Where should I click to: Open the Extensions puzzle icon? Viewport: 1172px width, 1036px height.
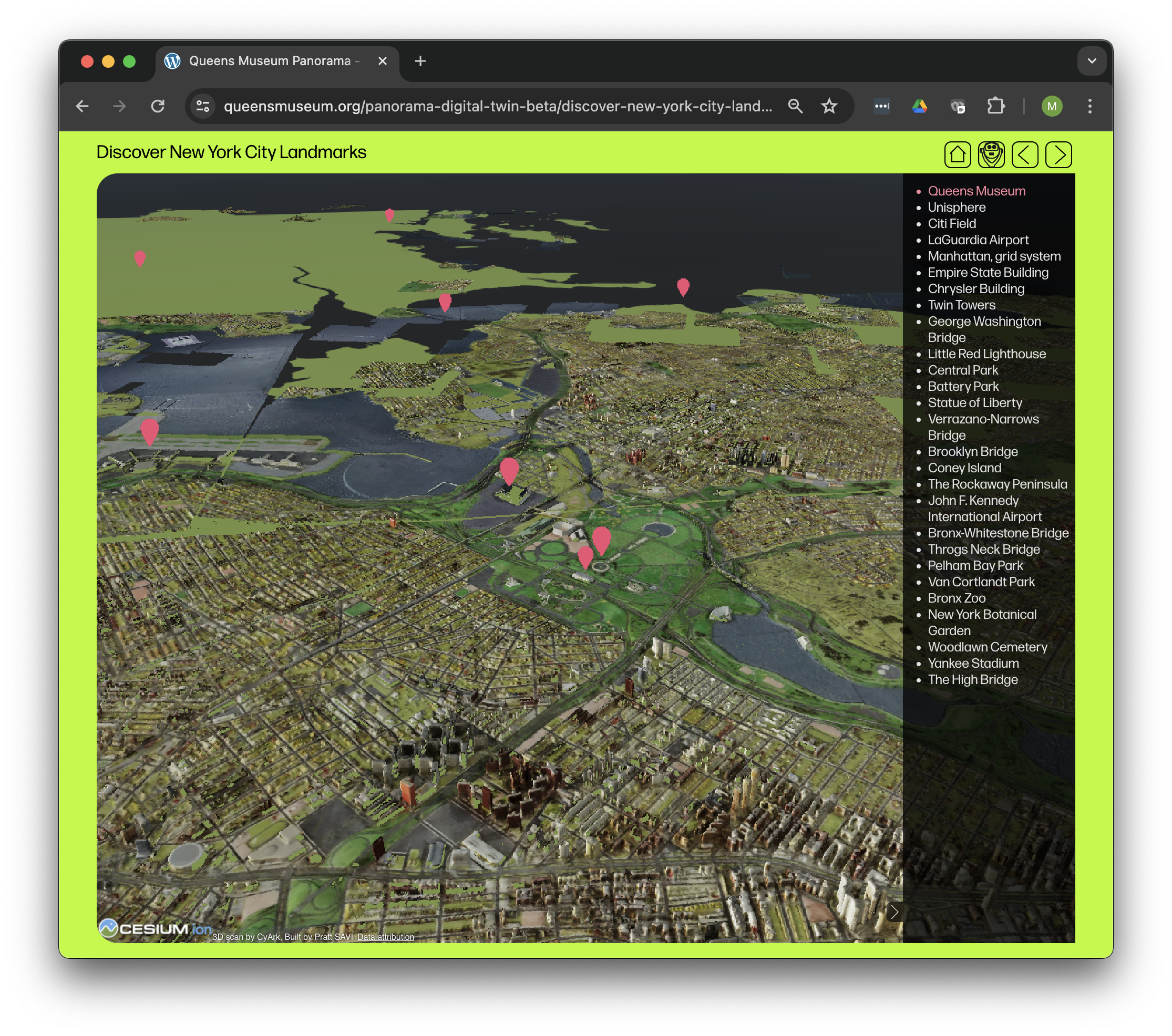996,106
